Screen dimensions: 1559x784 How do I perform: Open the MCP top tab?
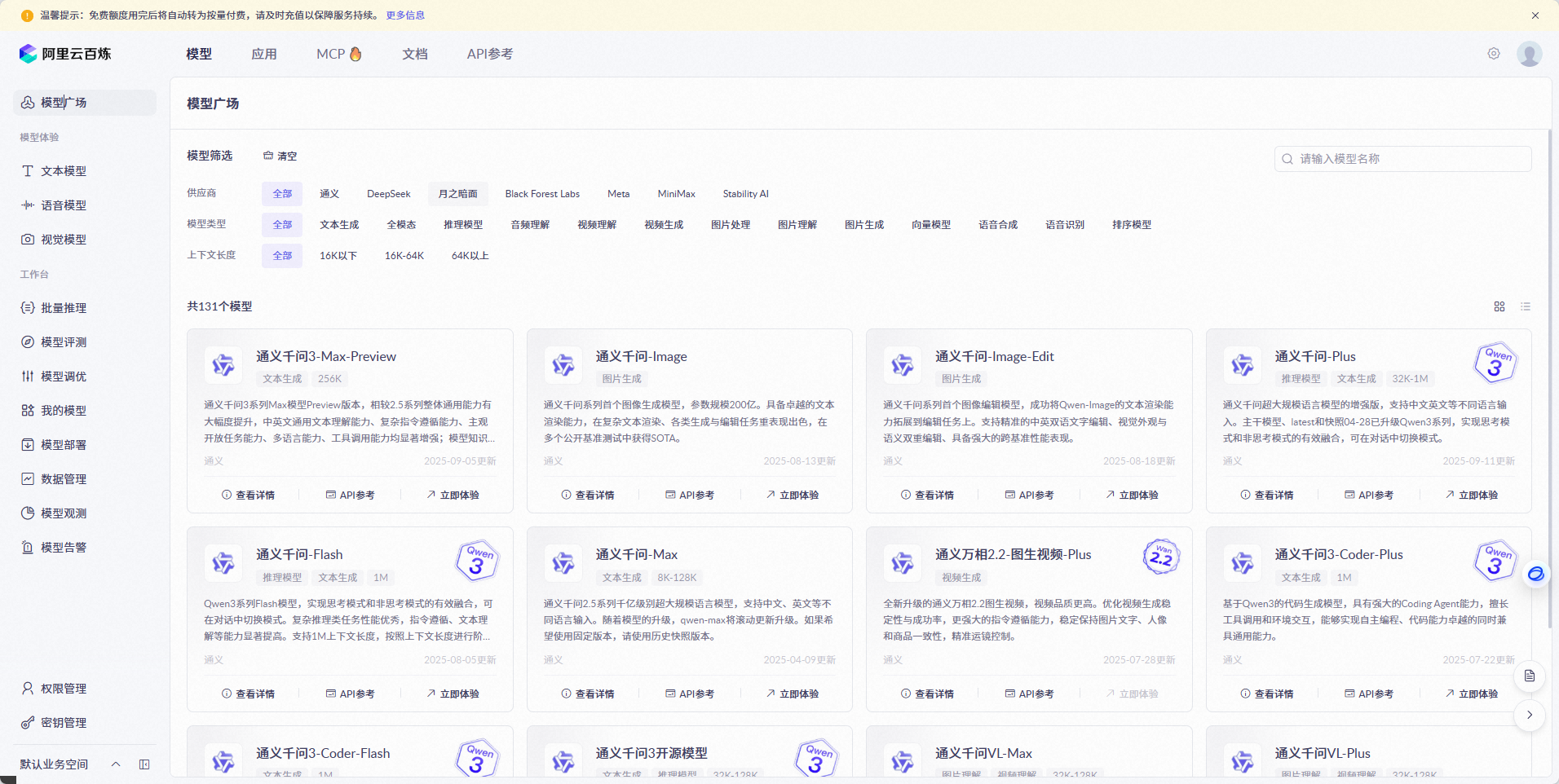339,54
